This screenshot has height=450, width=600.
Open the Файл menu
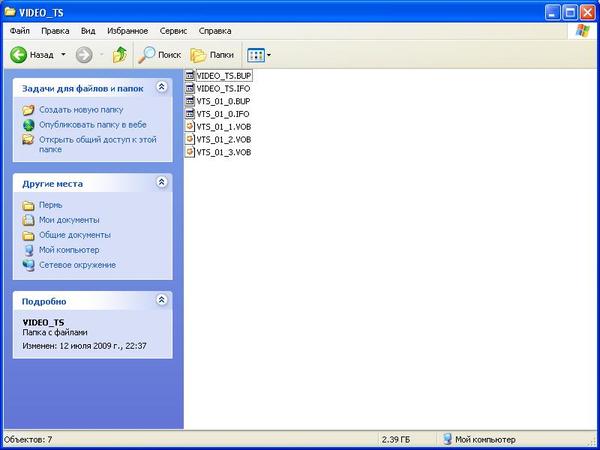[x=20, y=31]
